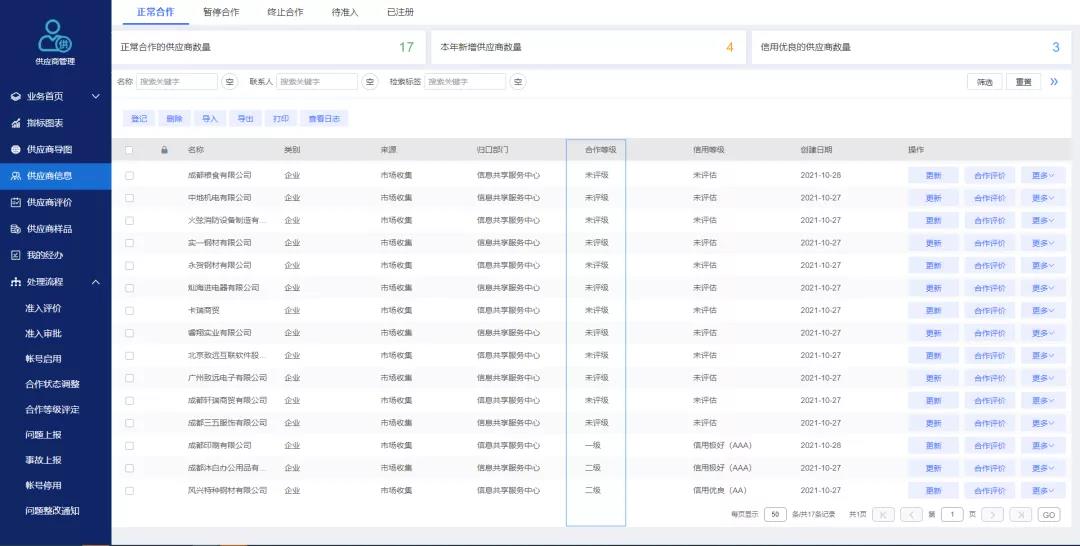Switch to the 暂停合作 tab
Screen dimensions: 1080x546
click(x=221, y=12)
